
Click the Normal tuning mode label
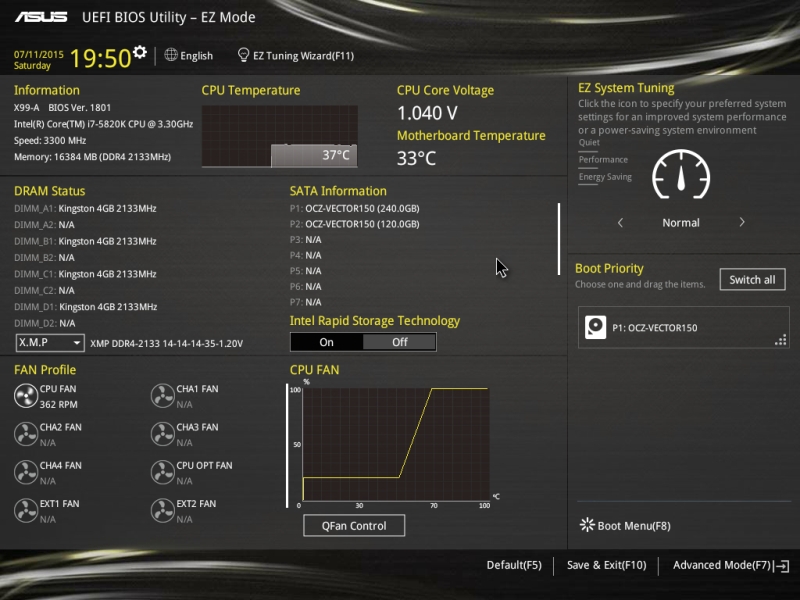[681, 222]
